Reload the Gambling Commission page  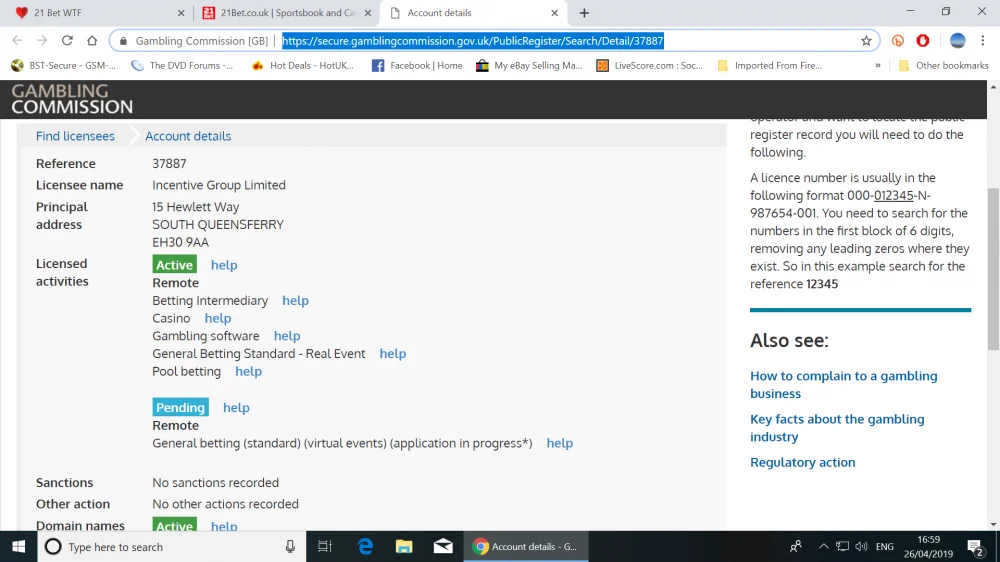(67, 40)
